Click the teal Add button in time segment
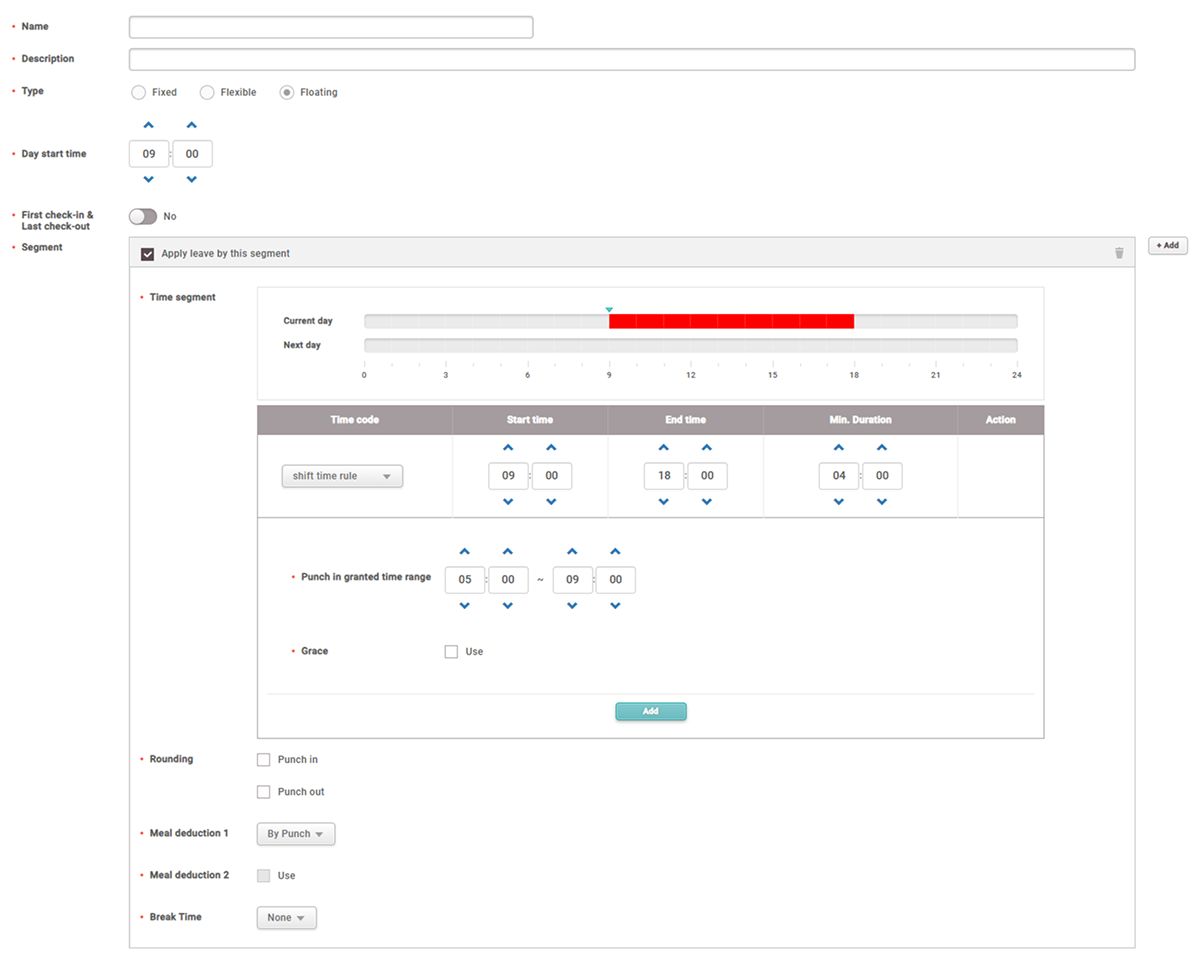 point(651,712)
